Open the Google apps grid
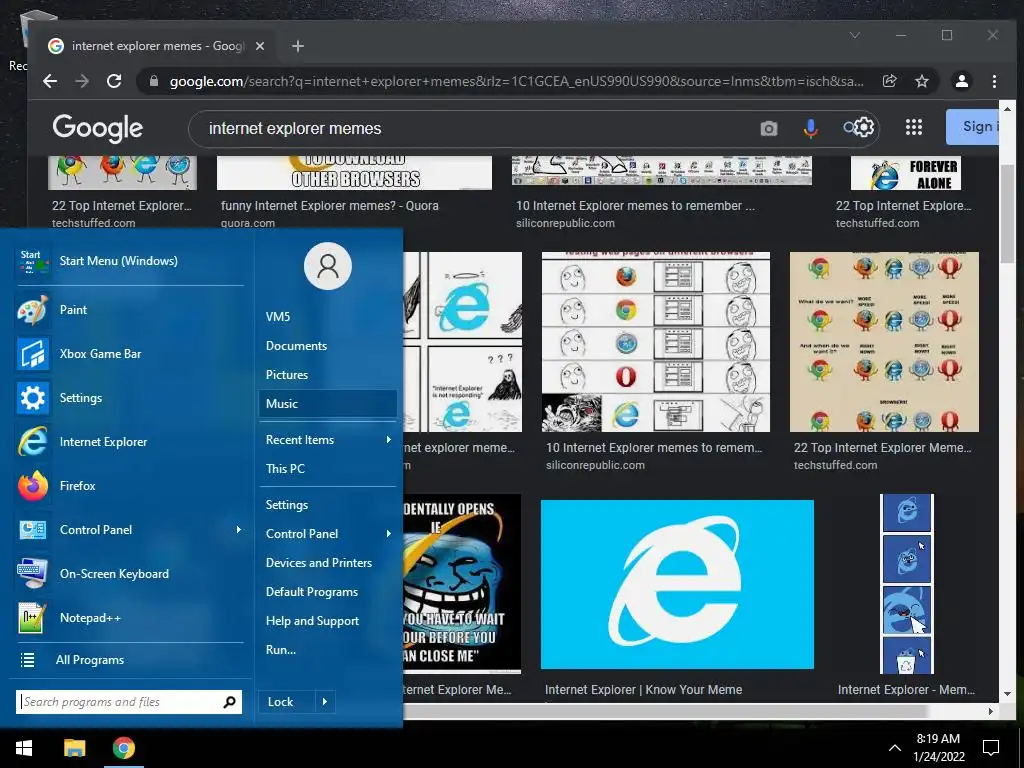Image resolution: width=1024 pixels, height=768 pixels. pyautogui.click(x=914, y=127)
